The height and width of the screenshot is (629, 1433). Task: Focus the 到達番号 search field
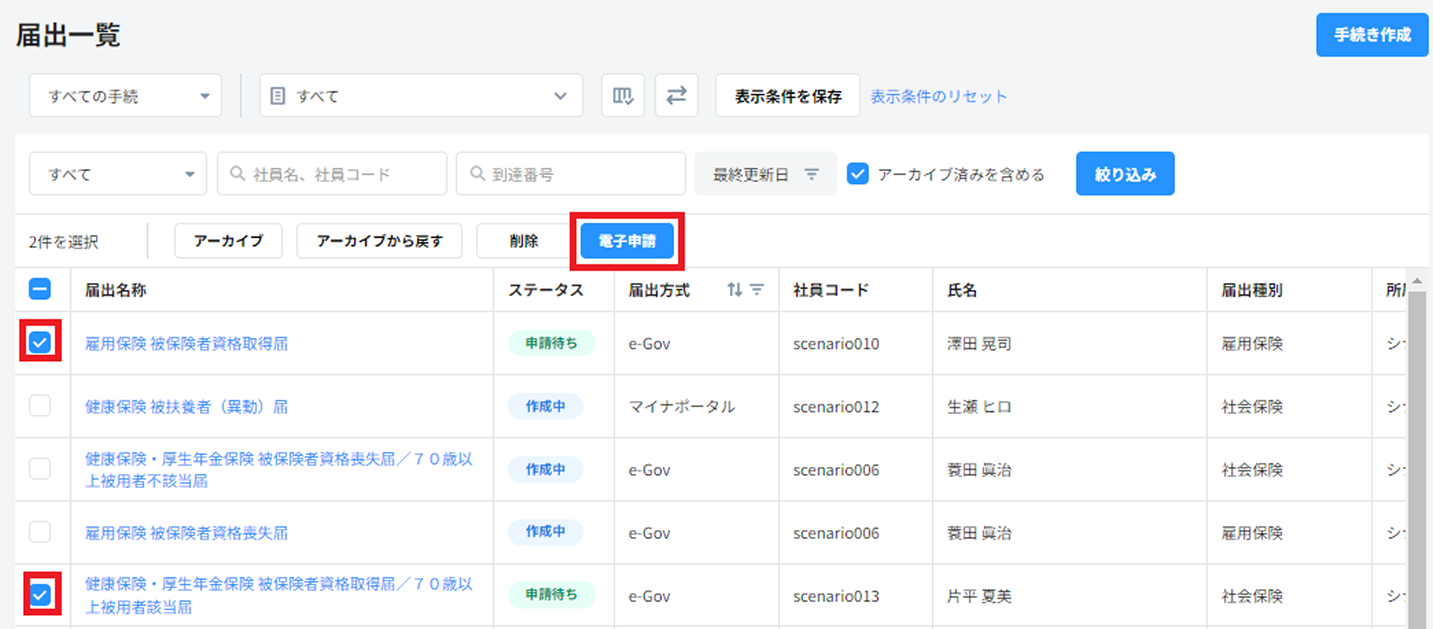click(571, 174)
